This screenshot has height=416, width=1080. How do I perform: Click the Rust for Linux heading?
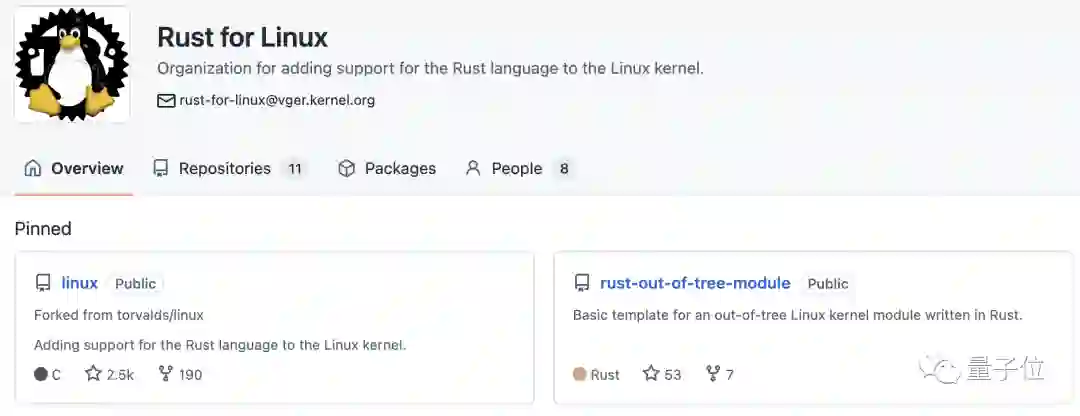point(243,38)
